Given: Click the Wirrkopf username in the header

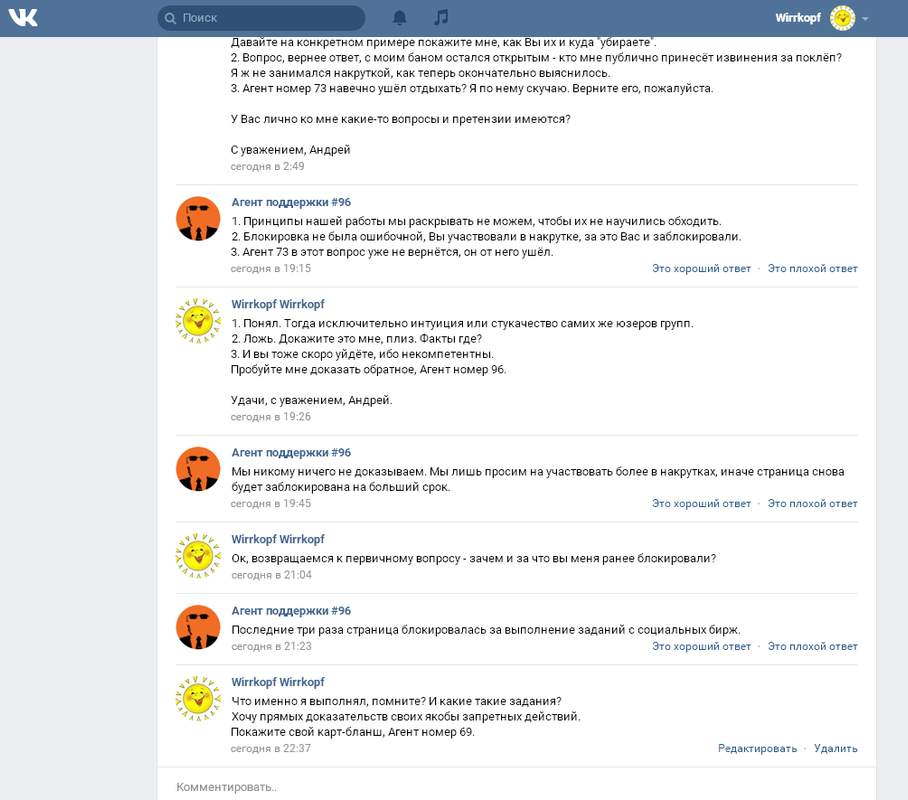Looking at the screenshot, I should coord(797,18).
